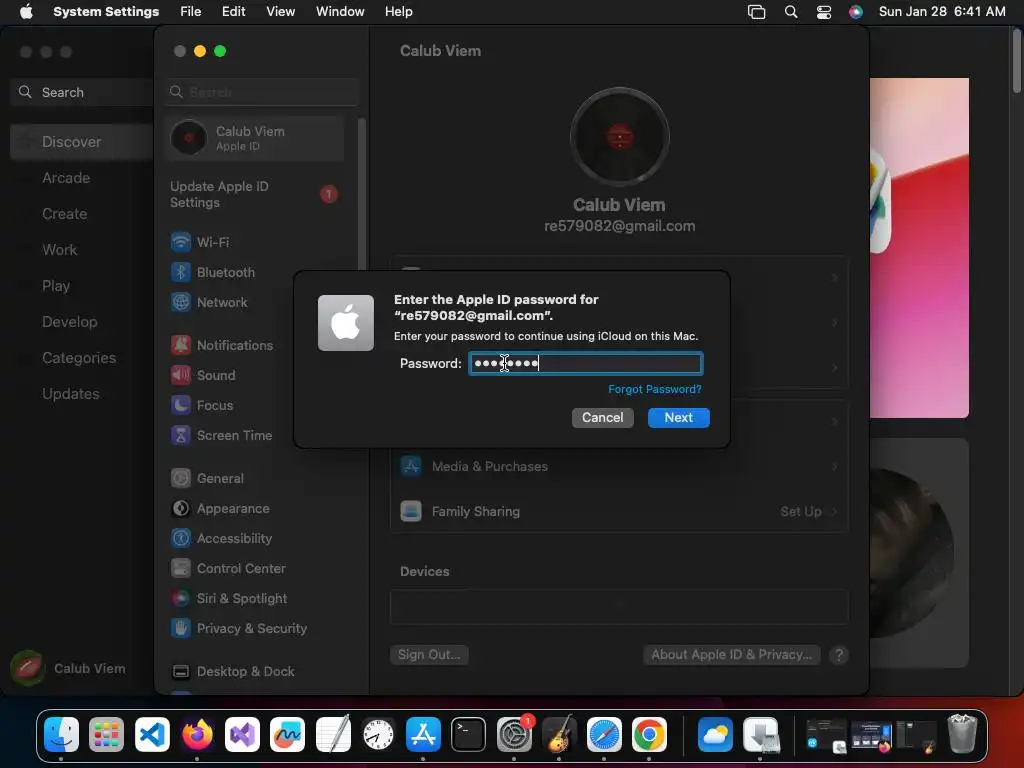
Task: Select Calub Viem Apple ID in the sidebar
Action: 255,138
